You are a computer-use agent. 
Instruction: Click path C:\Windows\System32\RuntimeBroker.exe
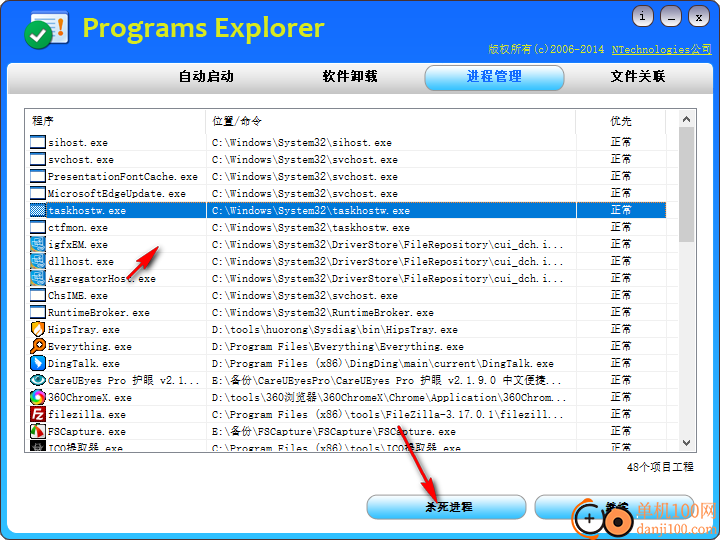tap(323, 312)
